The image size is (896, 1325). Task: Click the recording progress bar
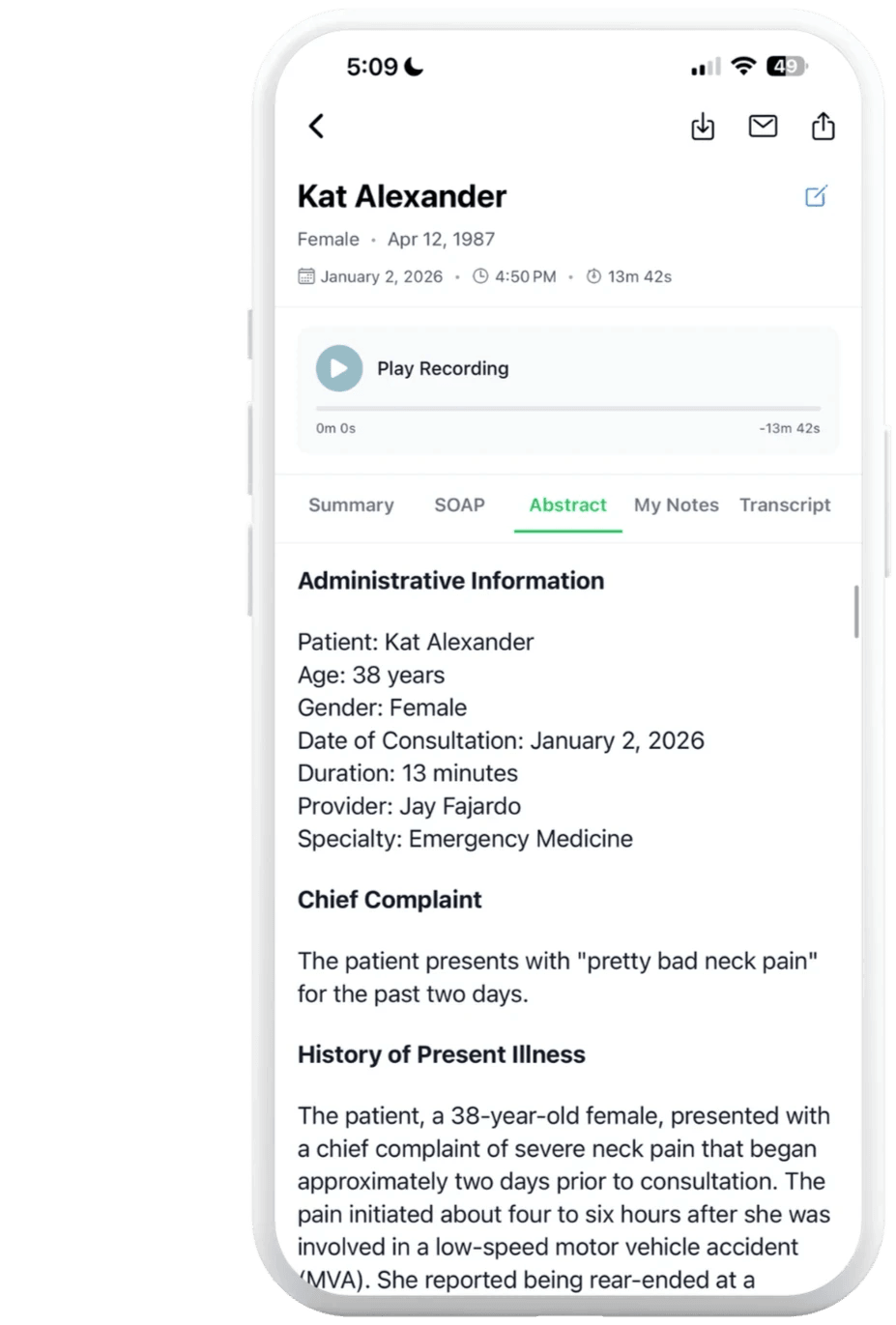[x=567, y=409]
